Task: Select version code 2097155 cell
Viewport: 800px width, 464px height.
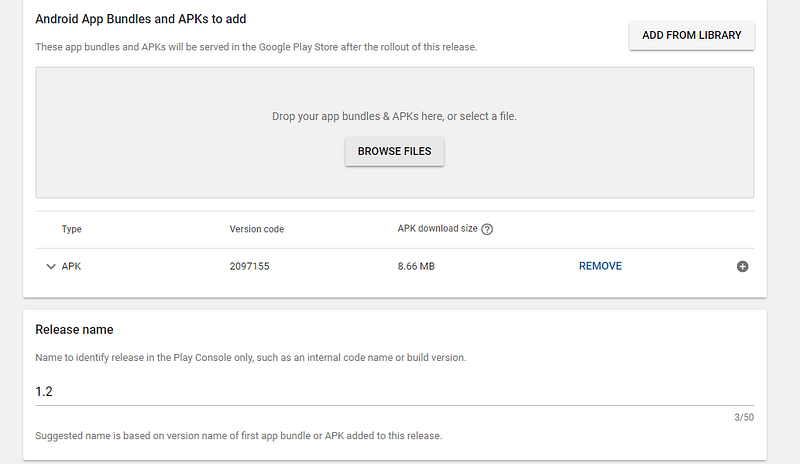Action: point(251,266)
